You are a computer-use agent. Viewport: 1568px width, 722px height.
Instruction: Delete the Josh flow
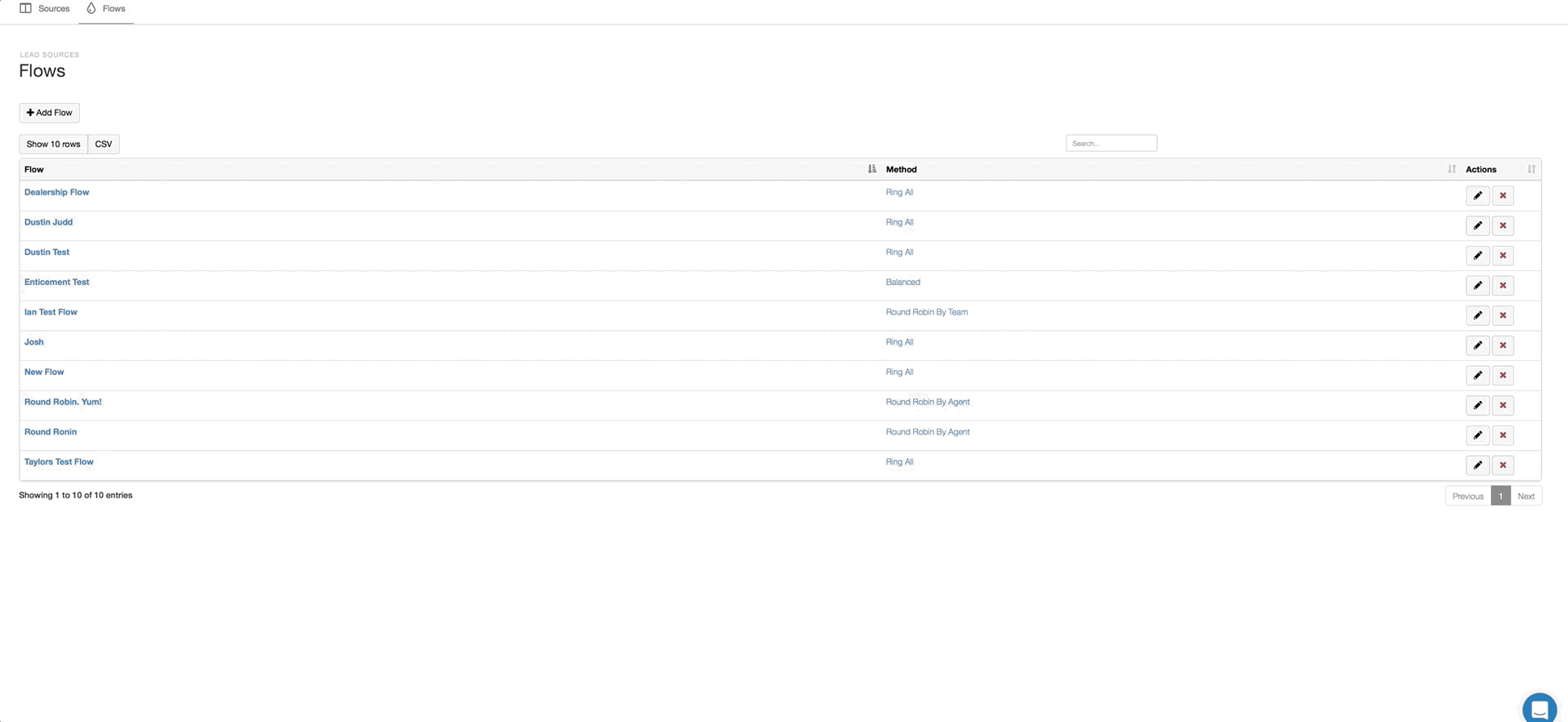(1503, 345)
